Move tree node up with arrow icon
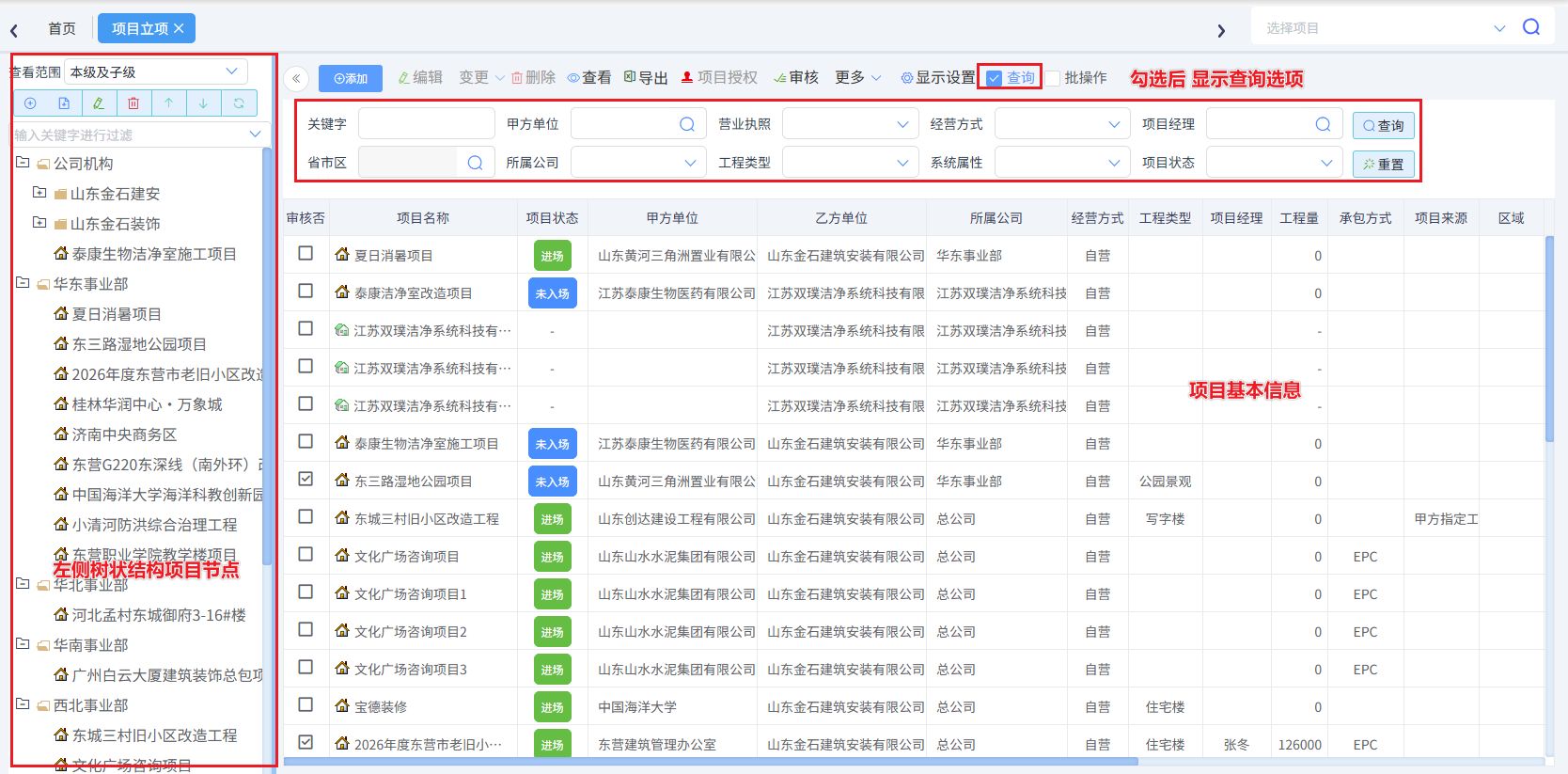Screen dimensions: 1568x774 pyautogui.click(x=168, y=103)
